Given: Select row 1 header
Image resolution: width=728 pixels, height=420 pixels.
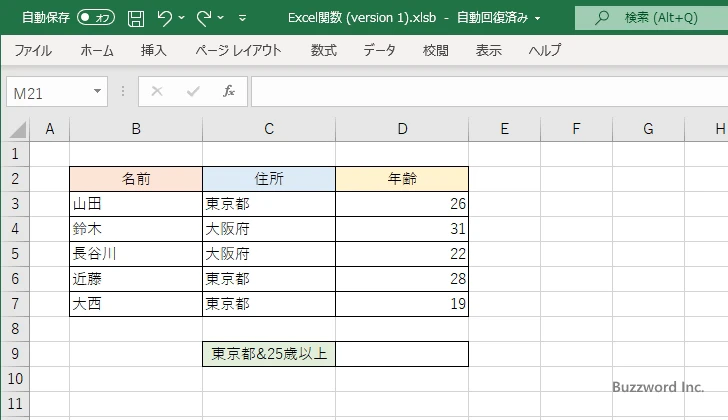Looking at the screenshot, I should click(x=15, y=154).
